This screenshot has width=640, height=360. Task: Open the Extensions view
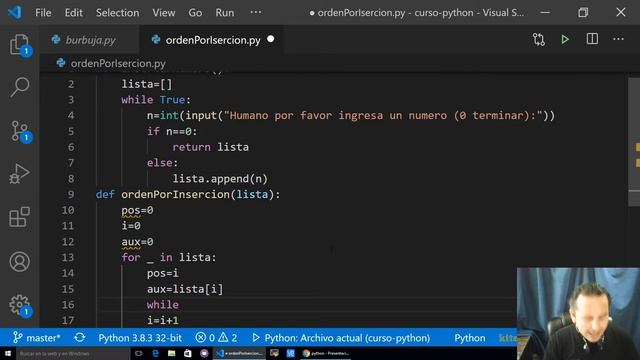point(19,217)
